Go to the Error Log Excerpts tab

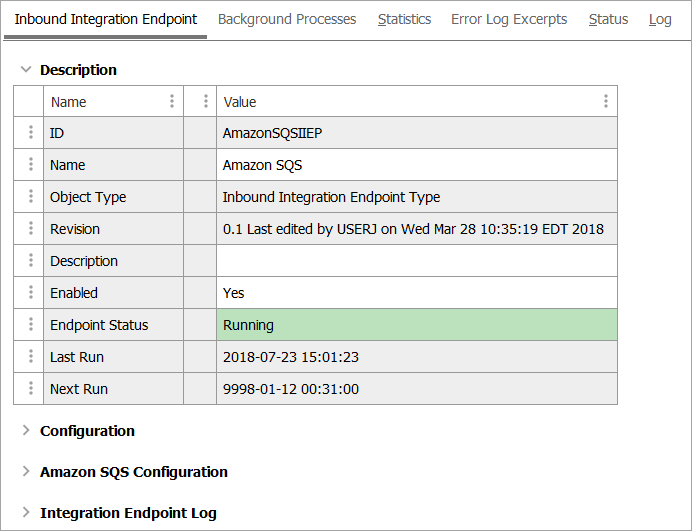tap(509, 19)
